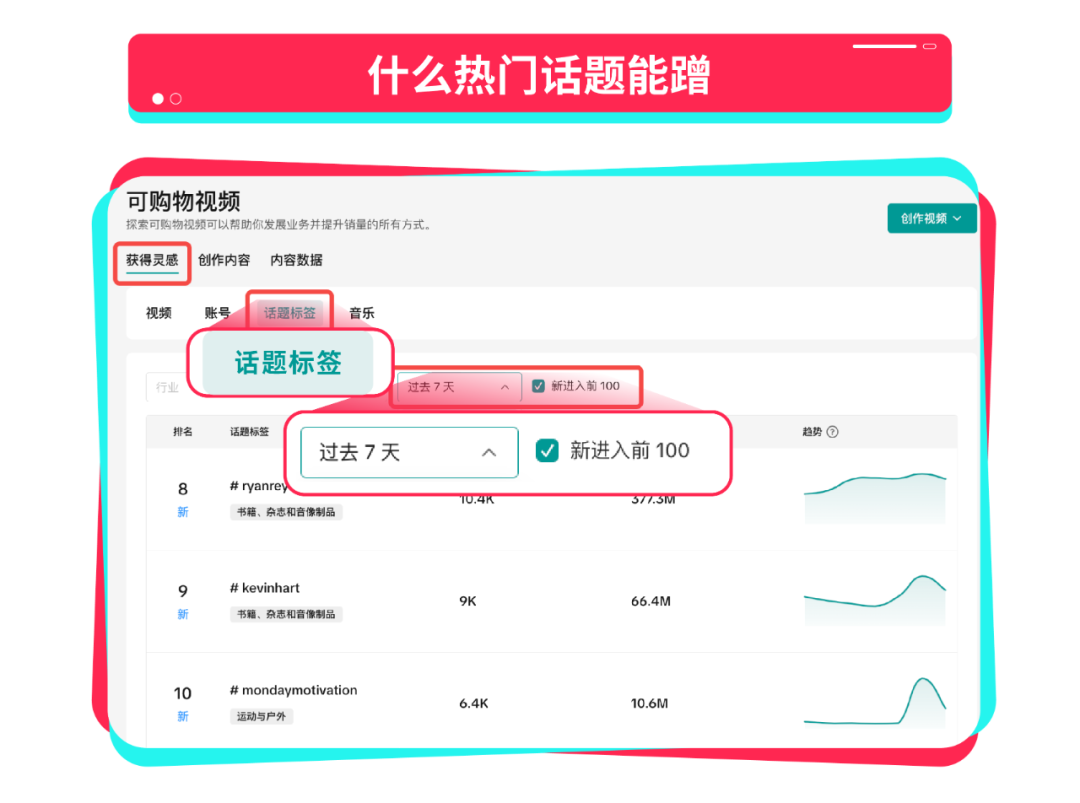Select the 音乐 sub-tab
1080x803 pixels.
point(361,313)
